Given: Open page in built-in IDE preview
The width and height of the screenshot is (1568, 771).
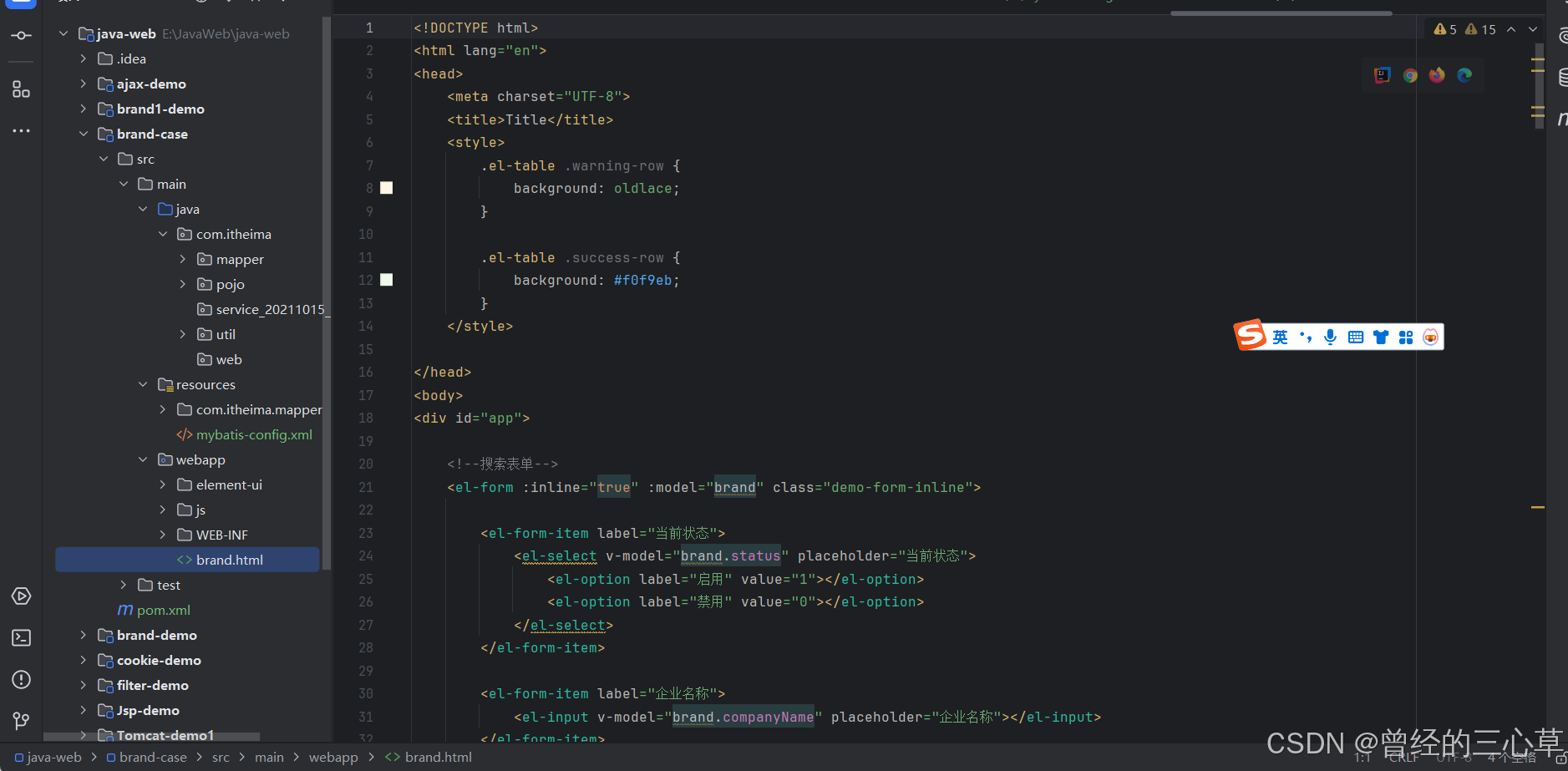Looking at the screenshot, I should [x=1383, y=75].
